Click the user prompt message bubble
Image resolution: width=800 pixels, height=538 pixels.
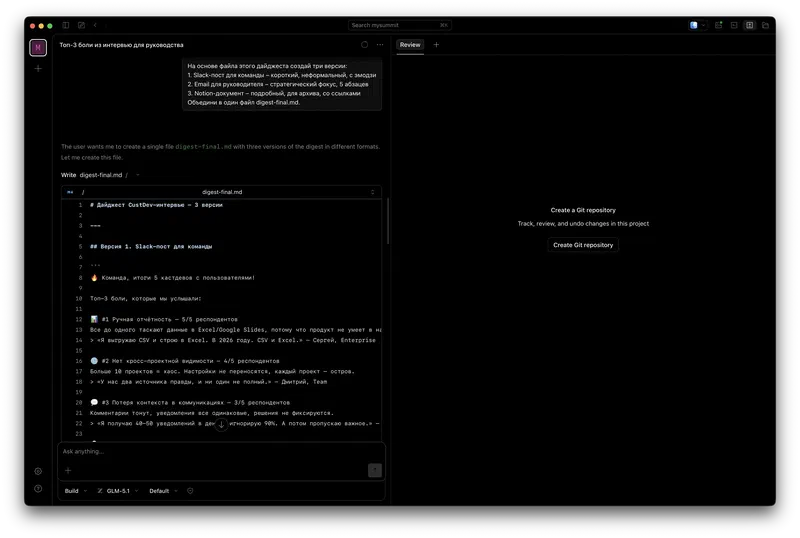(282, 84)
